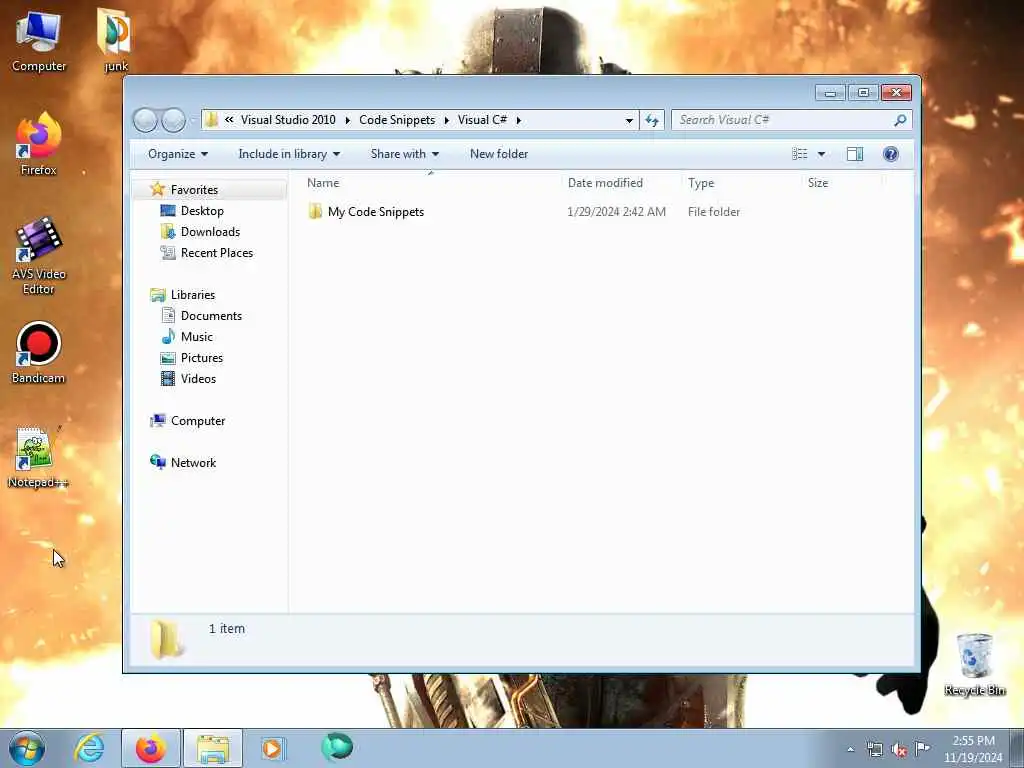Expand arrow after Code Snippets breadcrumb
The height and width of the screenshot is (768, 1024).
pyautogui.click(x=447, y=120)
